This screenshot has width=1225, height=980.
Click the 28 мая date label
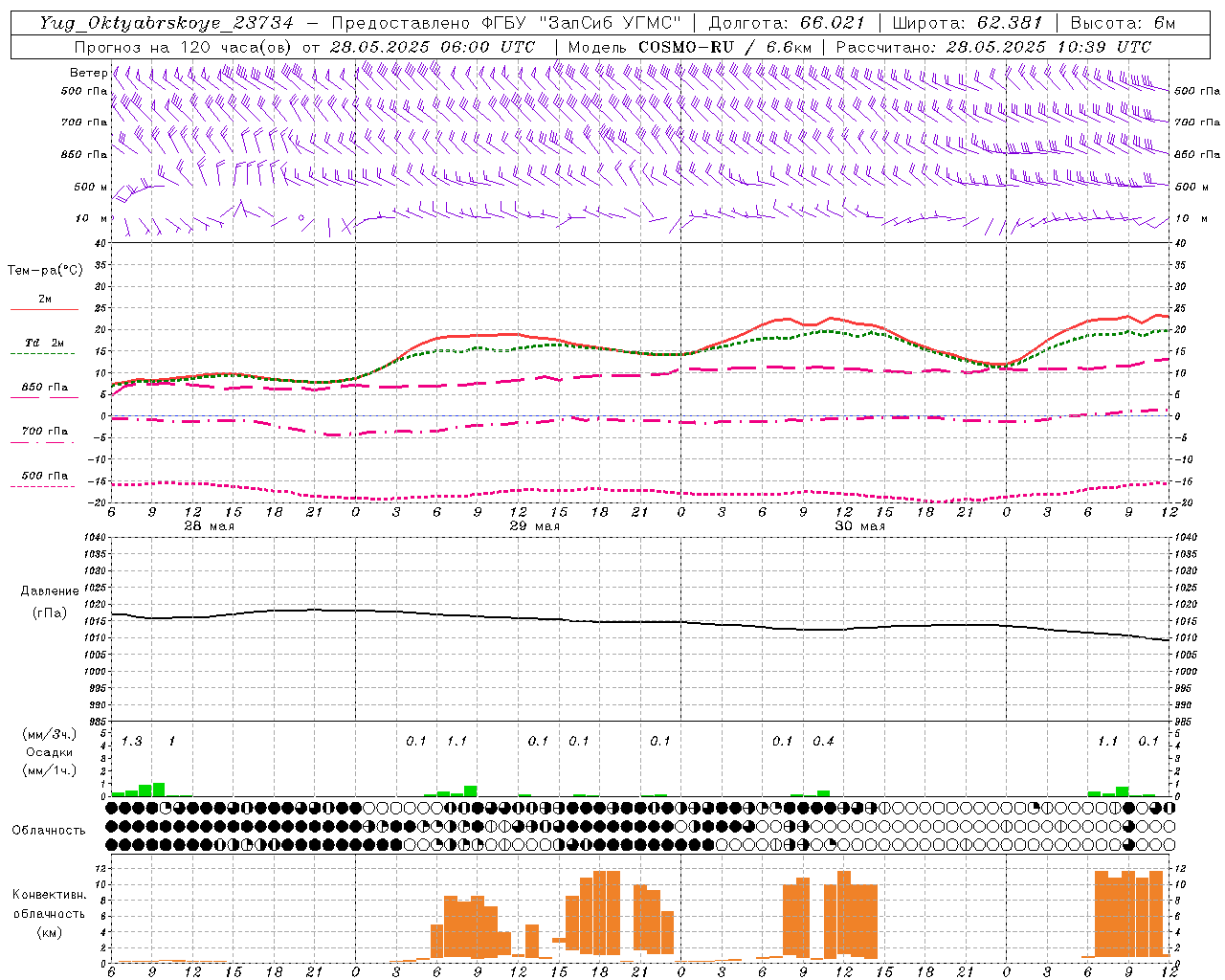click(x=209, y=526)
